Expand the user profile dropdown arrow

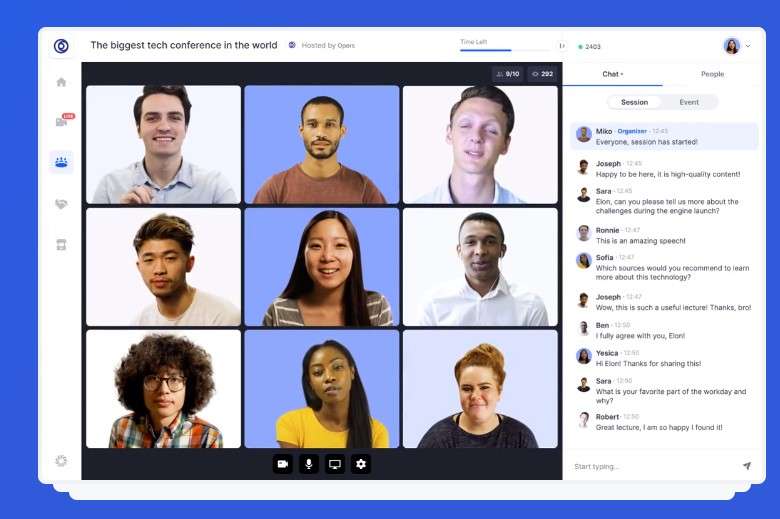pos(748,46)
